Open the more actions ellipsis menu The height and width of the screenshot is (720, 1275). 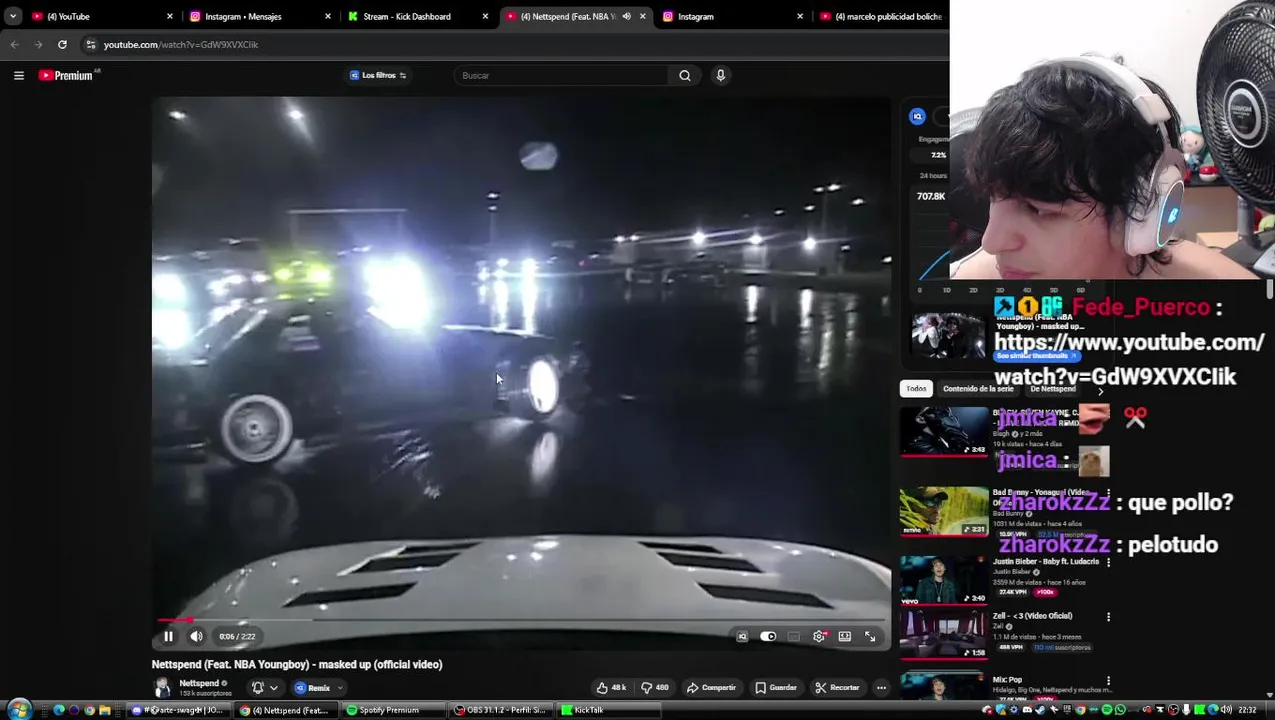coord(881,688)
